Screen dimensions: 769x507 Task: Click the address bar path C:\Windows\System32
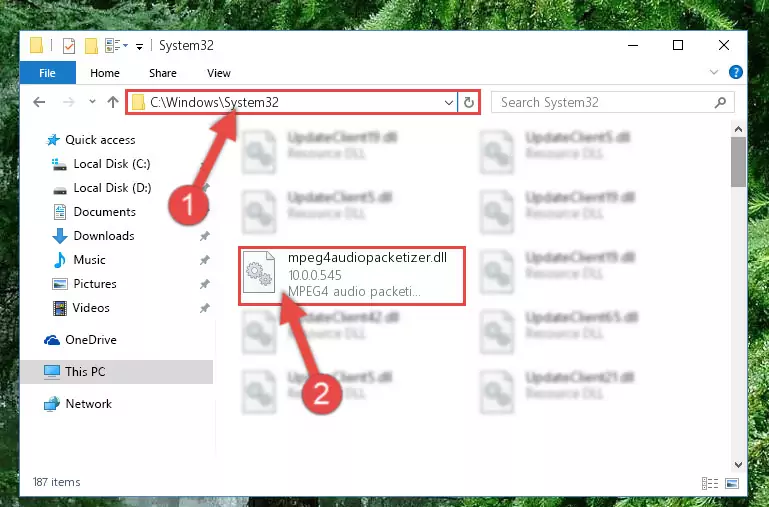click(x=214, y=102)
